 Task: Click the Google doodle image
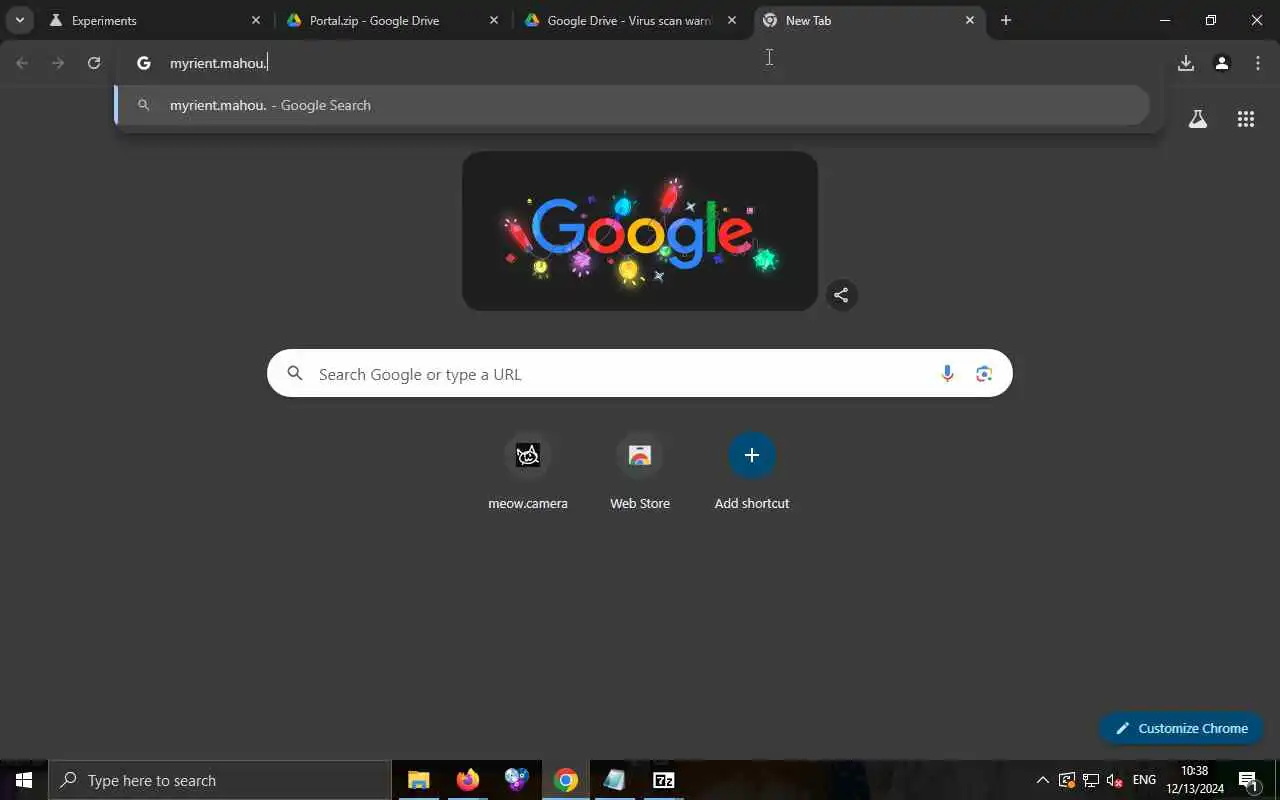coord(640,231)
